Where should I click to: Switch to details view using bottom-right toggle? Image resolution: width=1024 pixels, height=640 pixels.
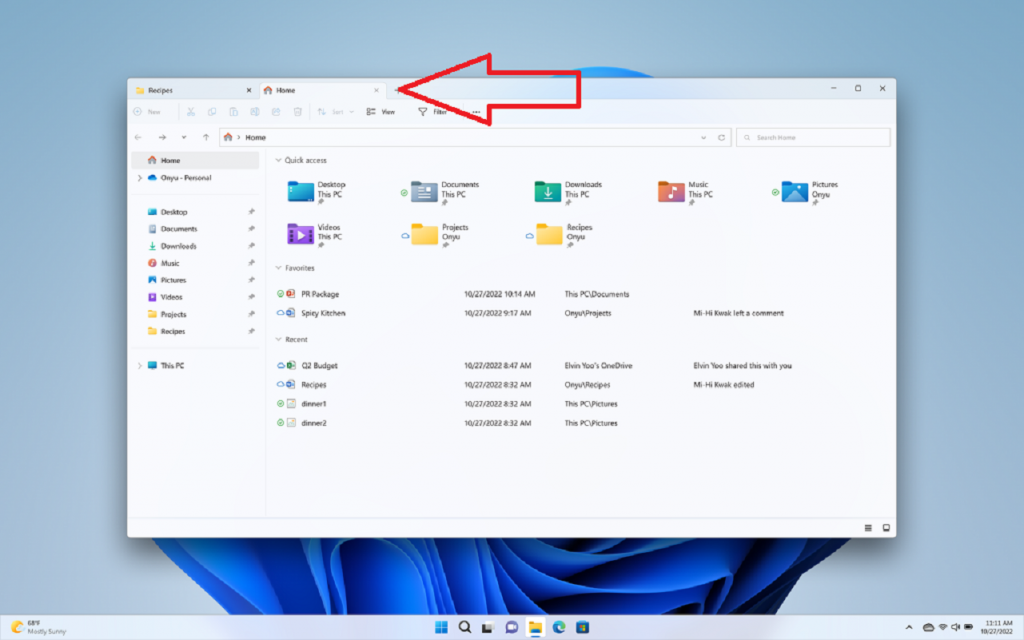tap(868, 527)
